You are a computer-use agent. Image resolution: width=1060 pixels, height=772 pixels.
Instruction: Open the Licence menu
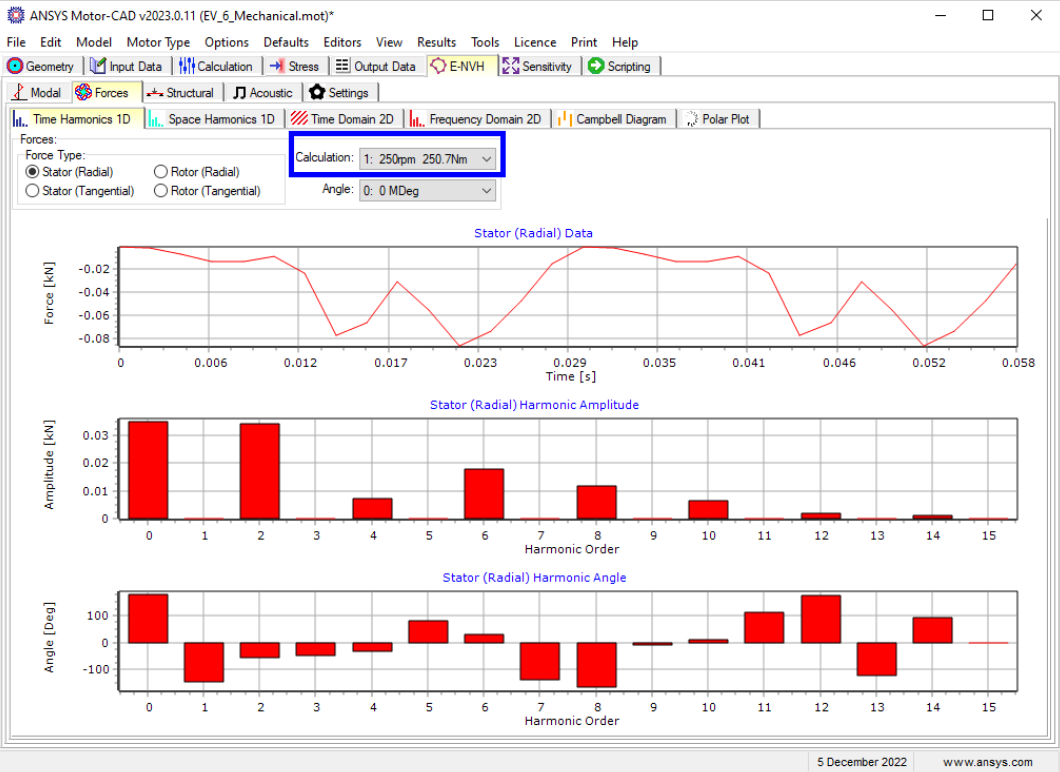click(x=535, y=42)
